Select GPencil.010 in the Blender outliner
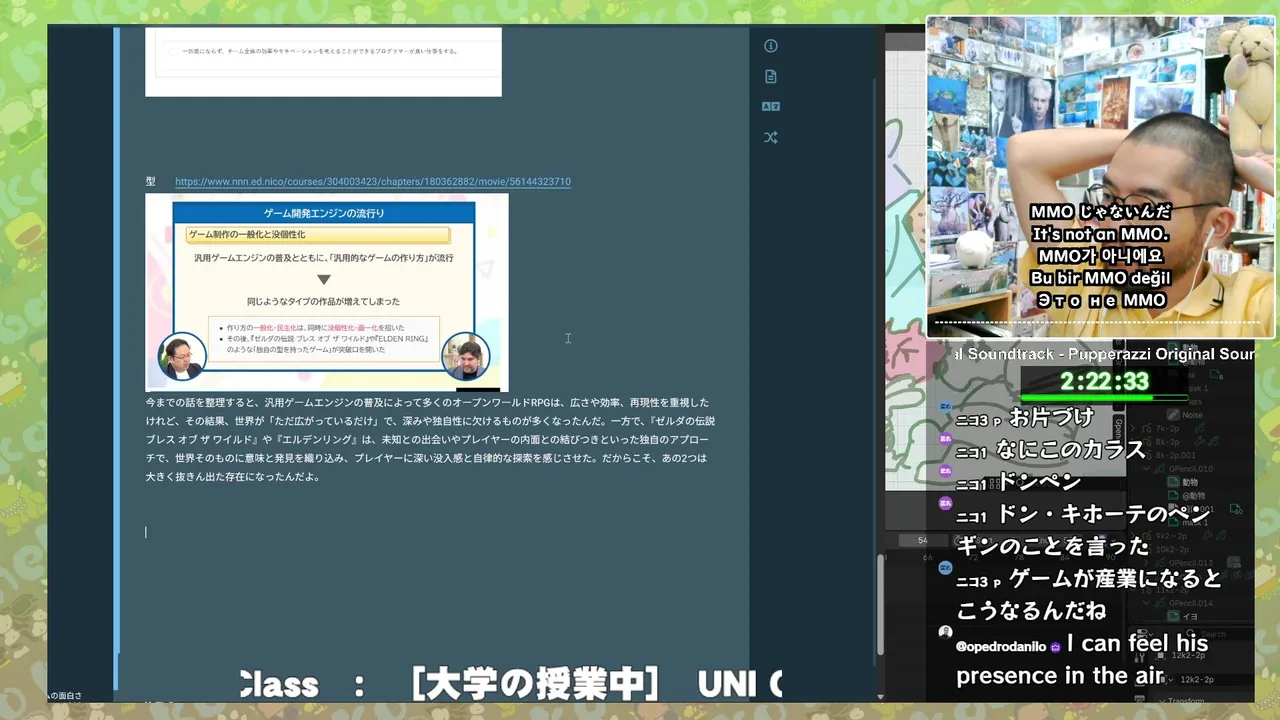 [x=1190, y=468]
